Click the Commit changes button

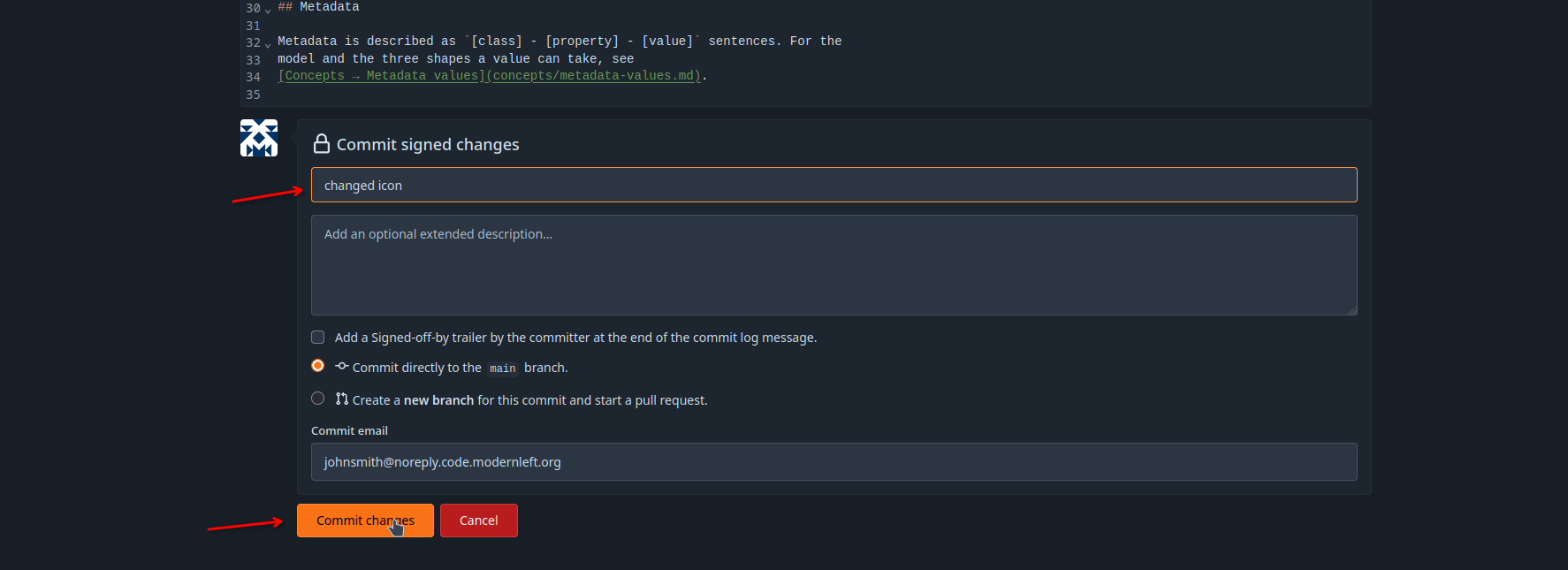point(365,521)
